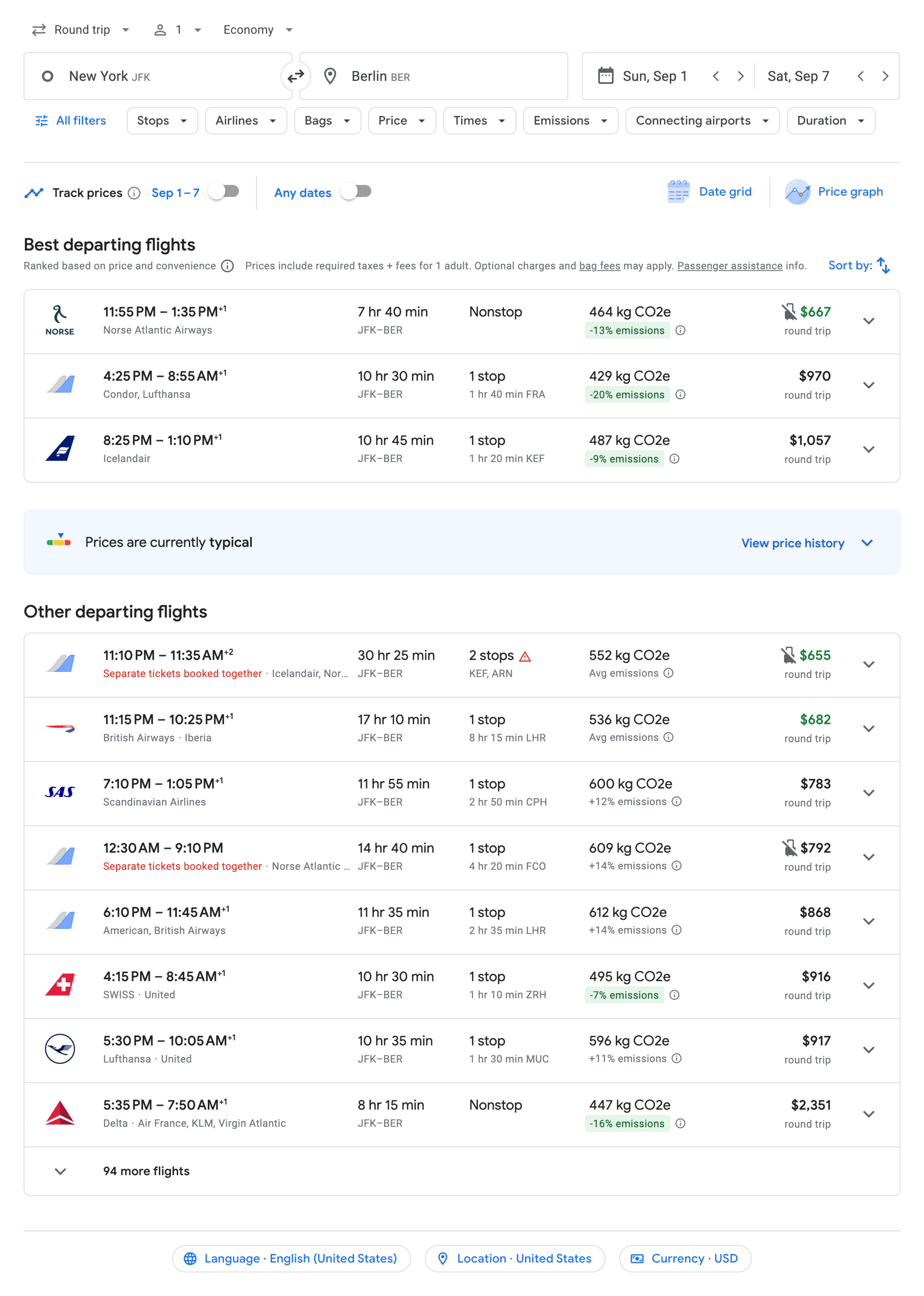Click the Date grid icon

click(x=678, y=192)
